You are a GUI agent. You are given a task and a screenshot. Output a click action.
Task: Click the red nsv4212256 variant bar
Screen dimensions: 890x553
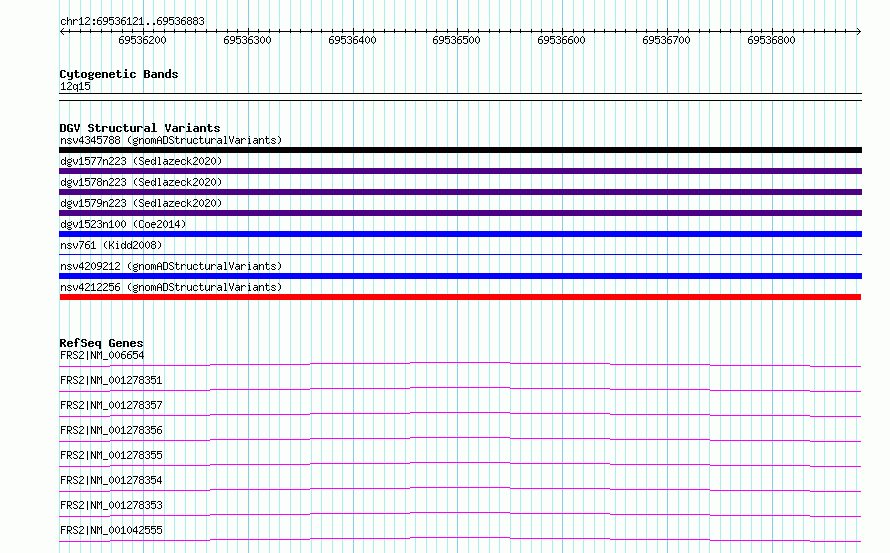460,297
